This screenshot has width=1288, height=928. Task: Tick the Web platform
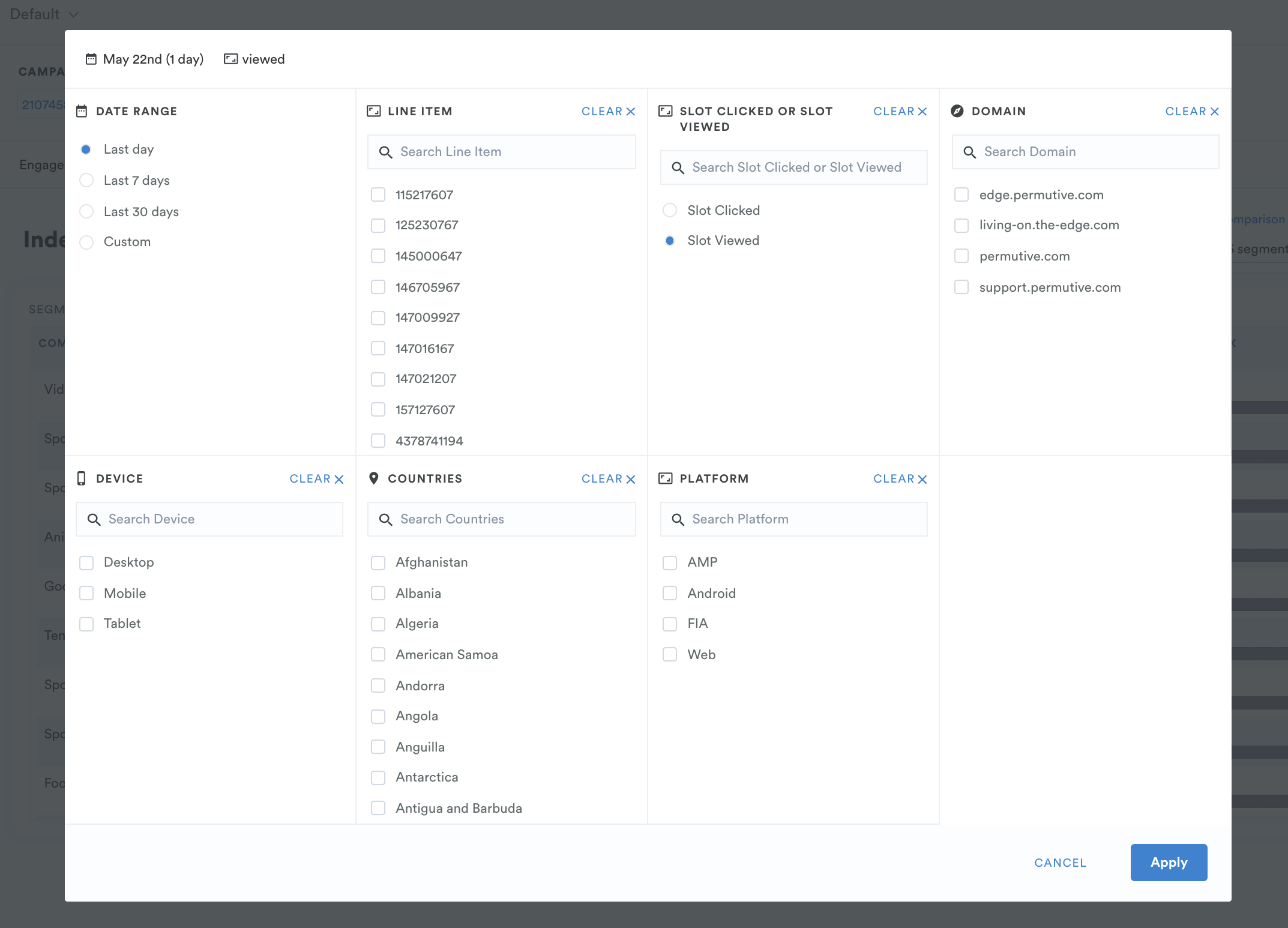[670, 654]
